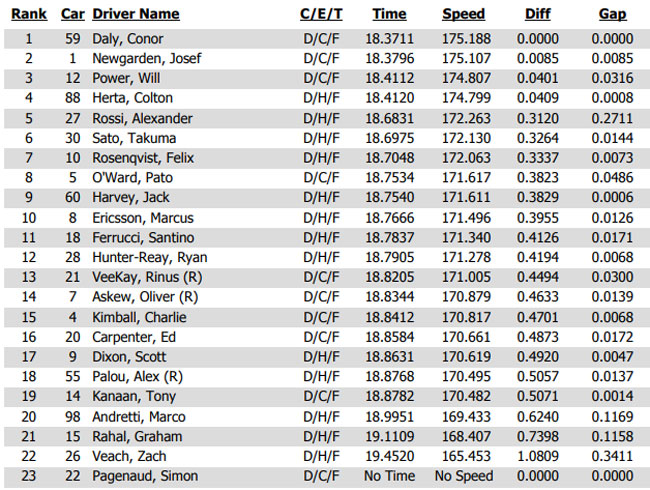
Task: Click Hunter-Reay, Ryan driver name
Action: [x=150, y=257]
